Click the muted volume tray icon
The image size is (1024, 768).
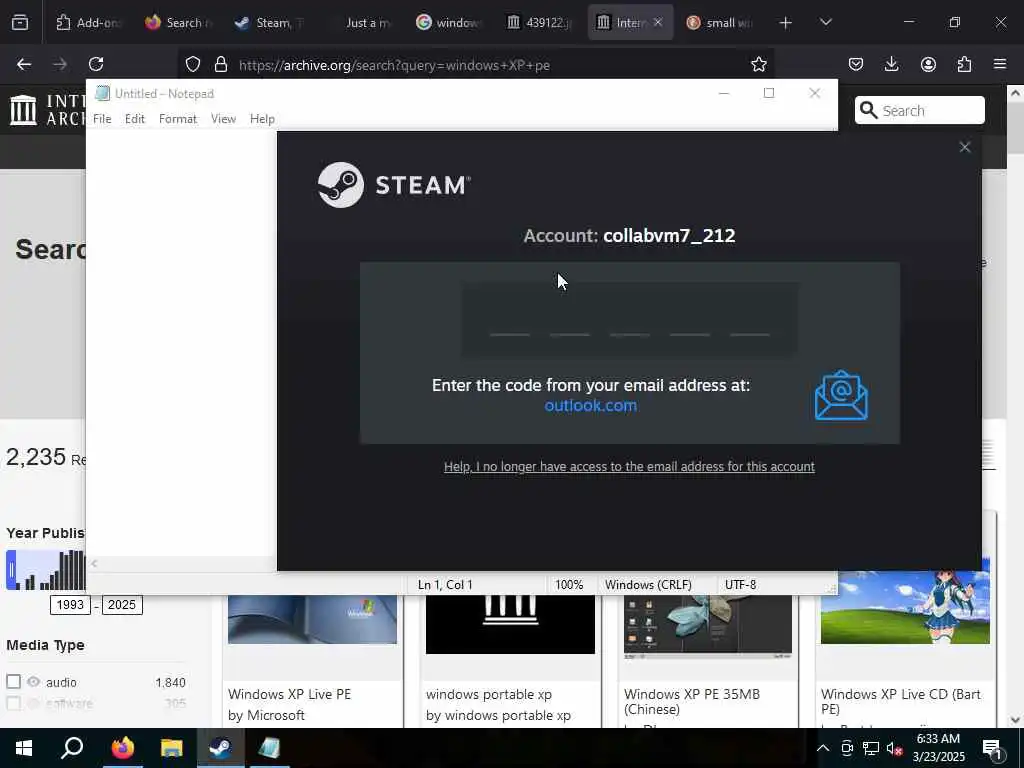894,748
